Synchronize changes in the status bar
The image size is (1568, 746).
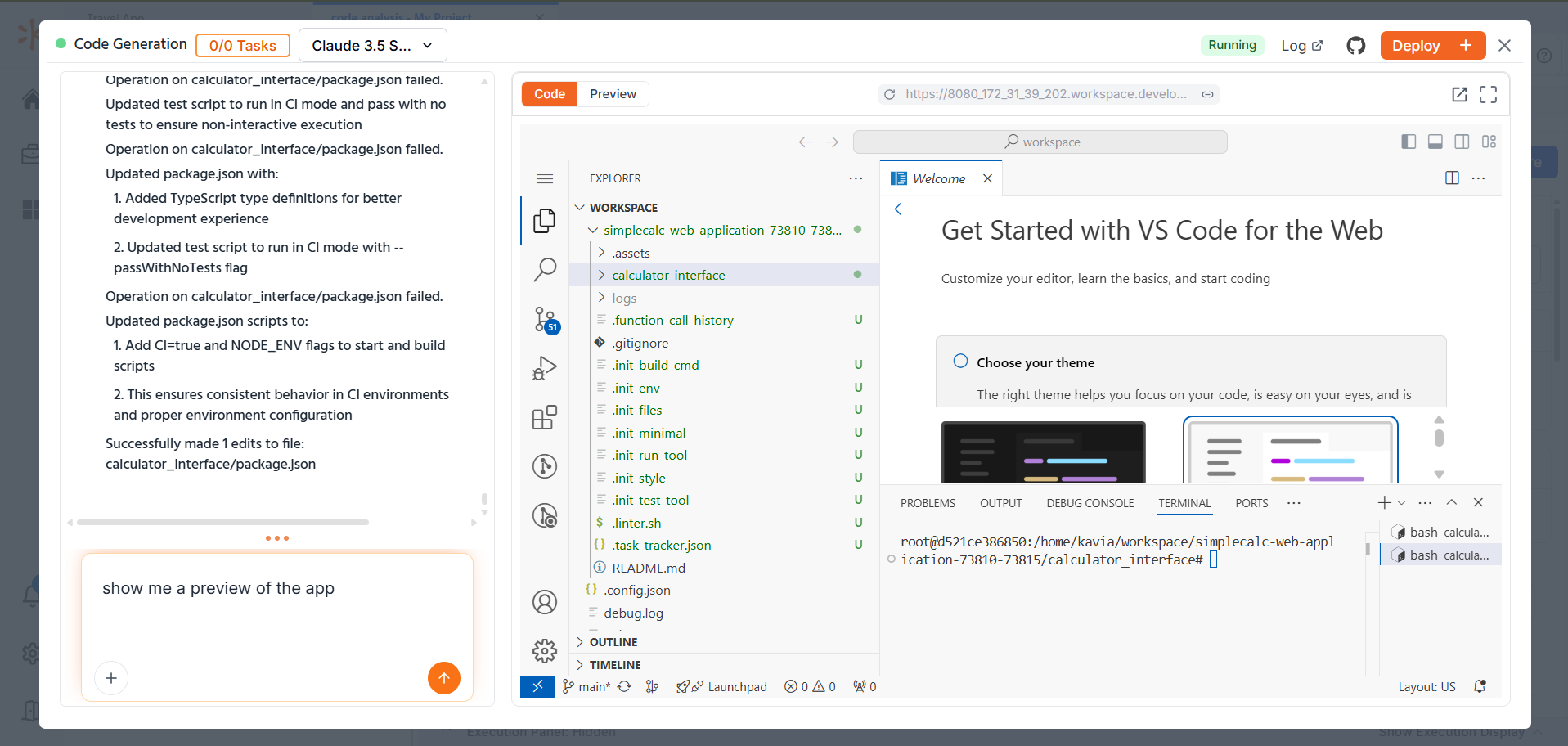point(624,686)
